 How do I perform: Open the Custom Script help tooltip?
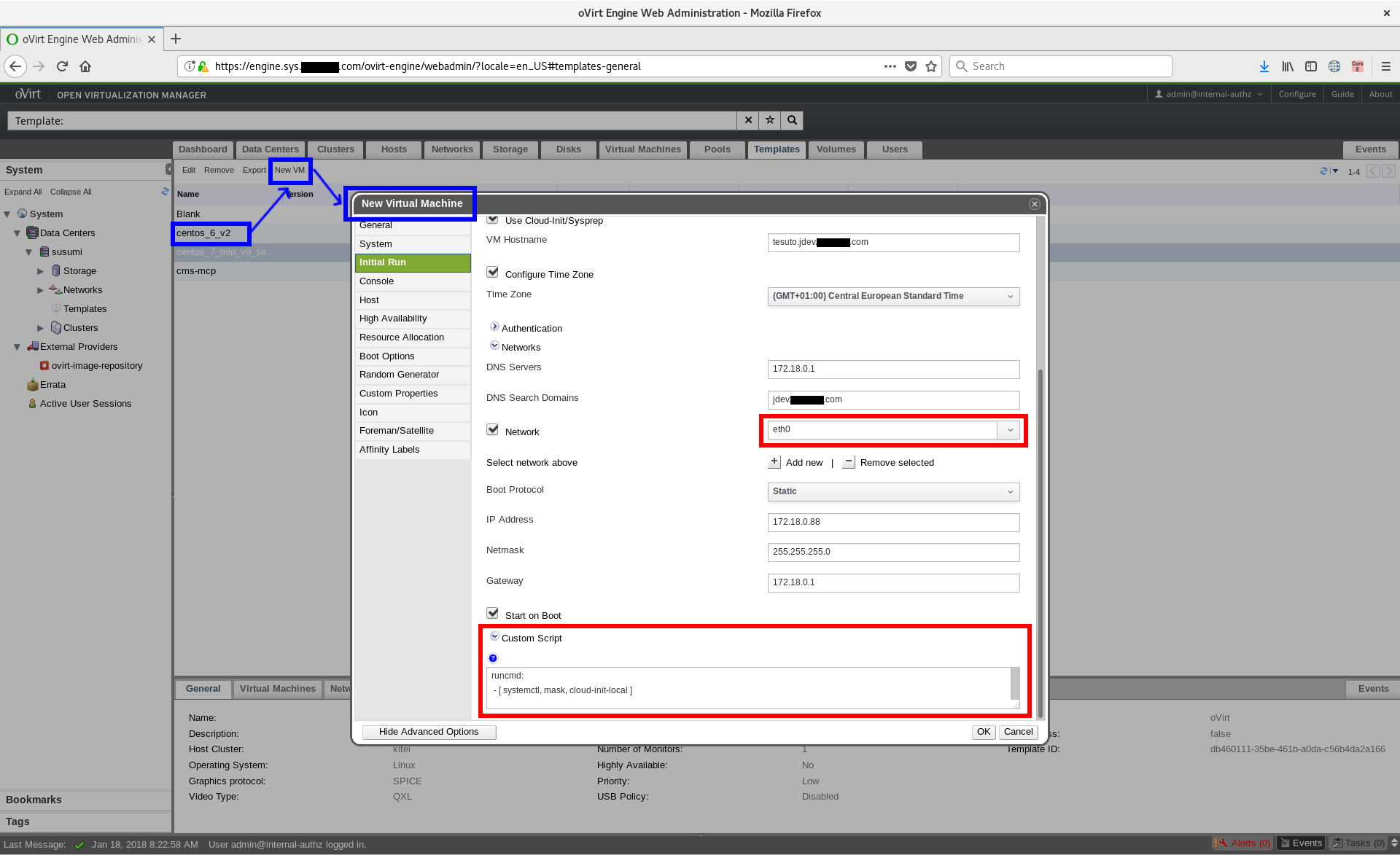pos(494,658)
